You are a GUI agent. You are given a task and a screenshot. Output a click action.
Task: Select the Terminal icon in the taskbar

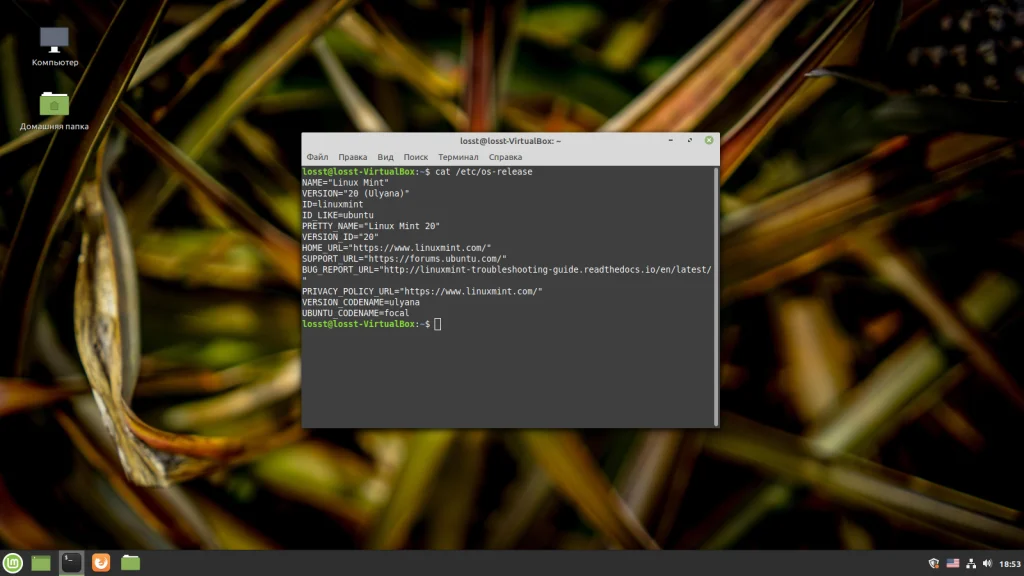click(71, 562)
